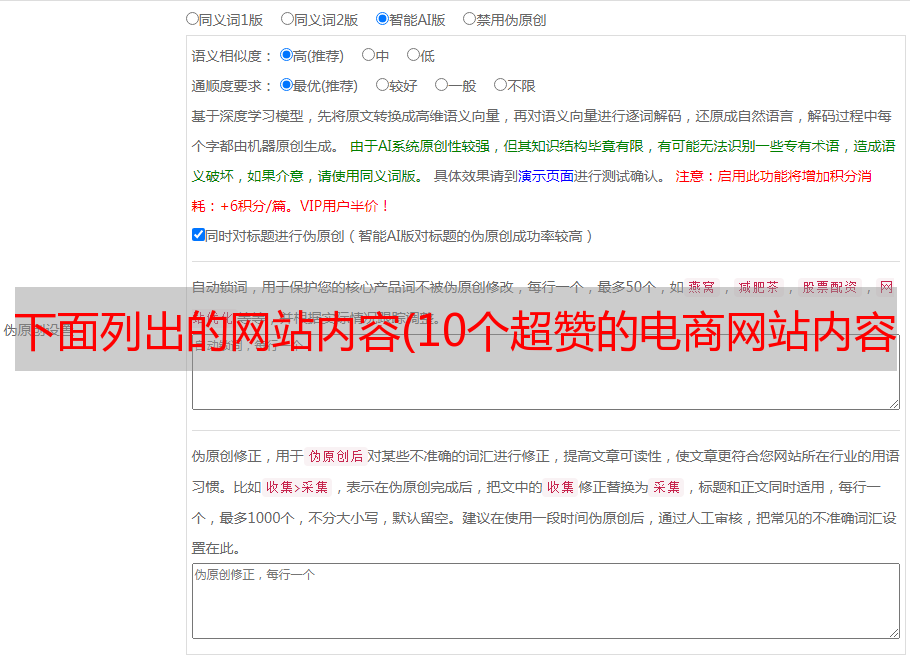
Task: Select 不限 for 通顺度要求
Action: (x=500, y=85)
